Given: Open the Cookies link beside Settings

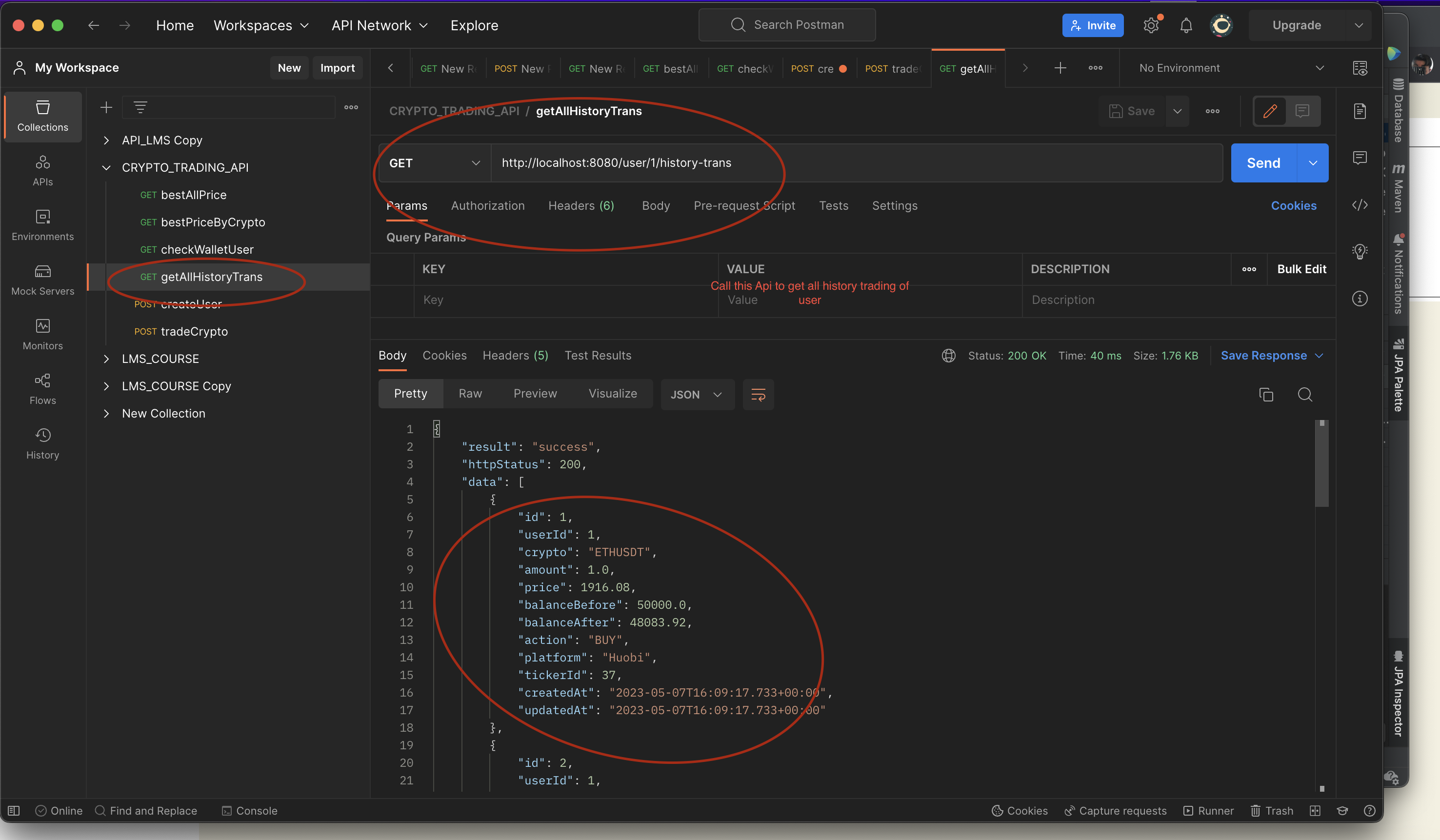Looking at the screenshot, I should [1293, 206].
